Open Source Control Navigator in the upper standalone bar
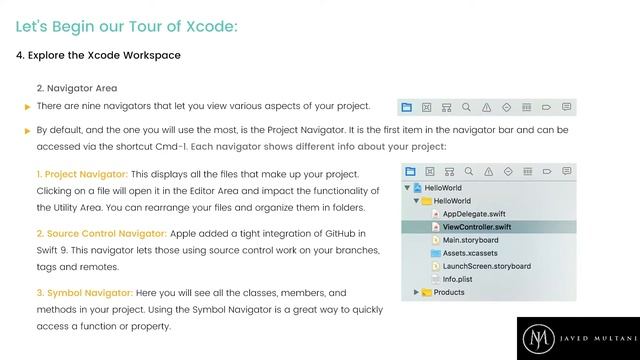Viewport: 640px width, 360px height. point(427,107)
